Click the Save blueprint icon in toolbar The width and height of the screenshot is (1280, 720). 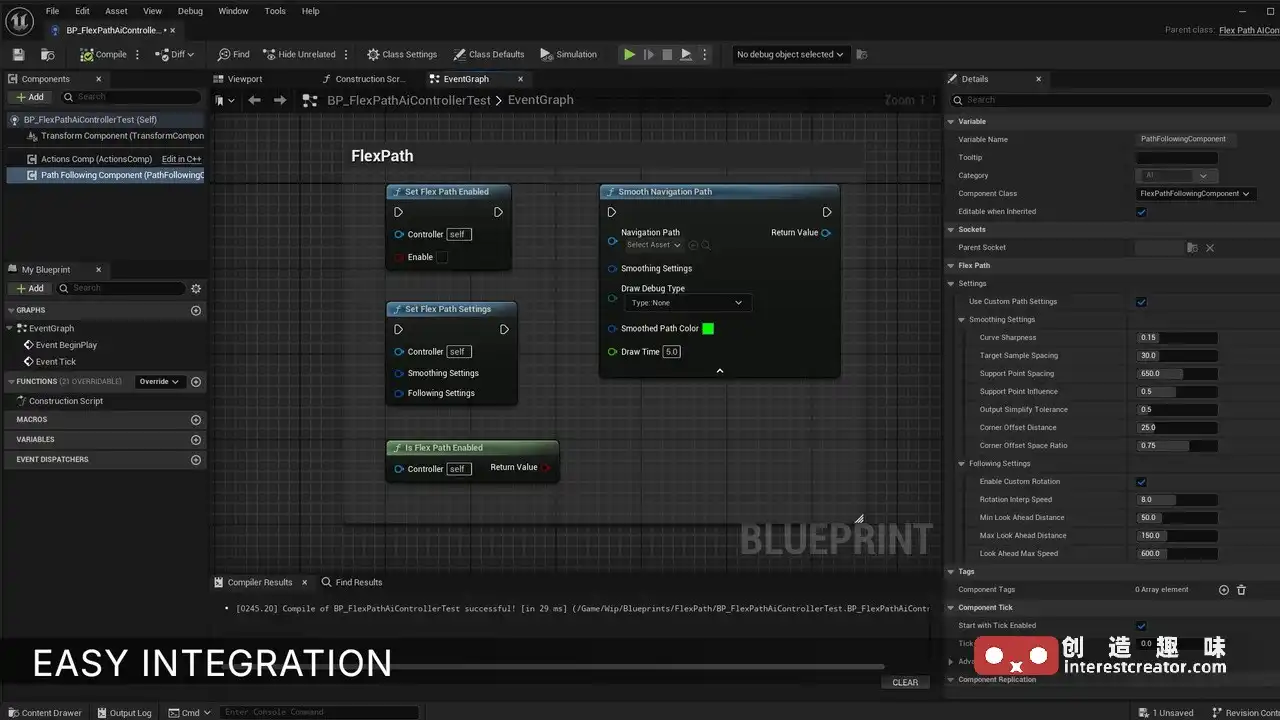18,54
